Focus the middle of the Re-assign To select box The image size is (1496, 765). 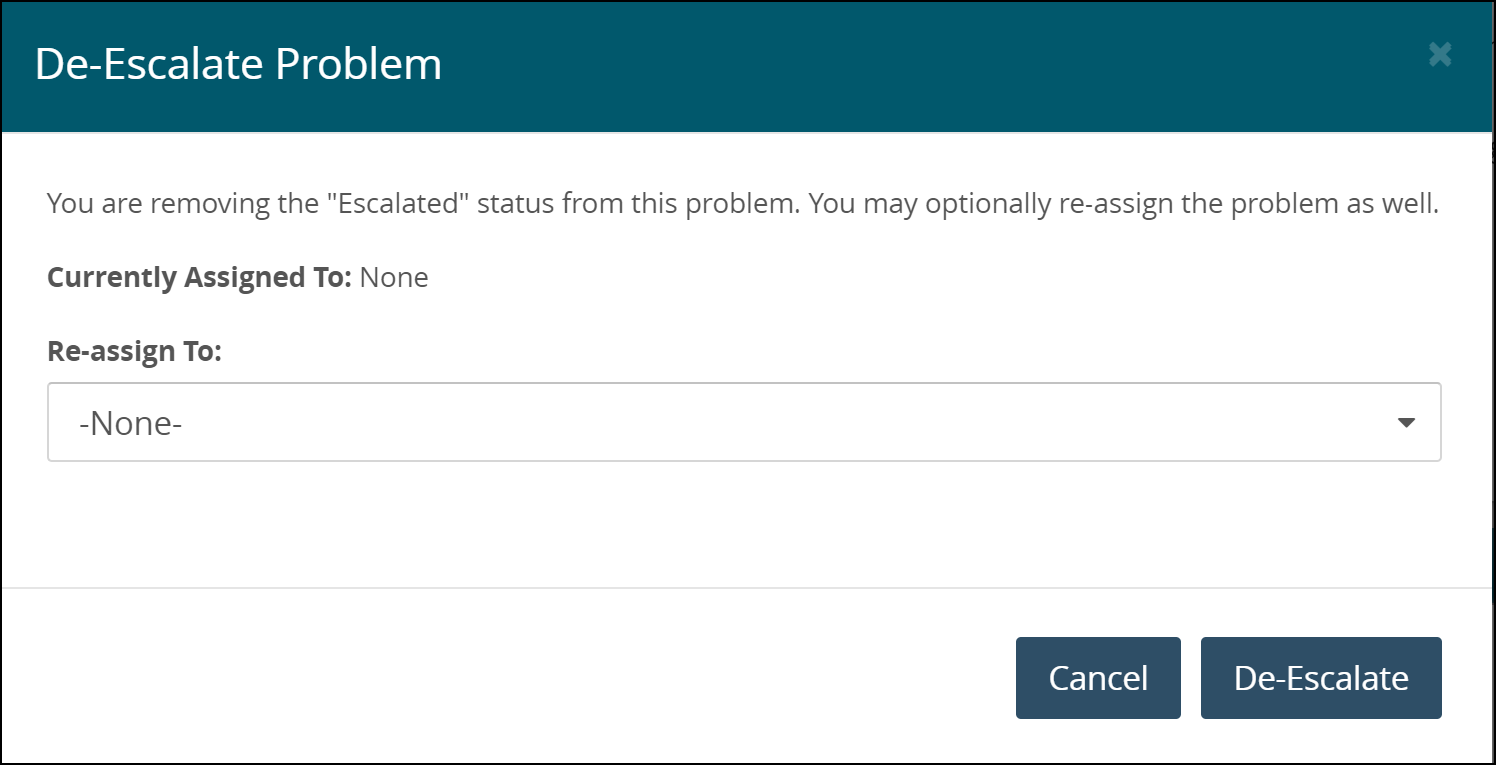pos(744,422)
